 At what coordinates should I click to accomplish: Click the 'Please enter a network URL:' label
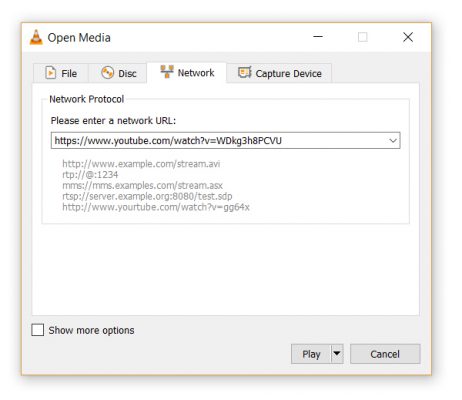point(113,120)
